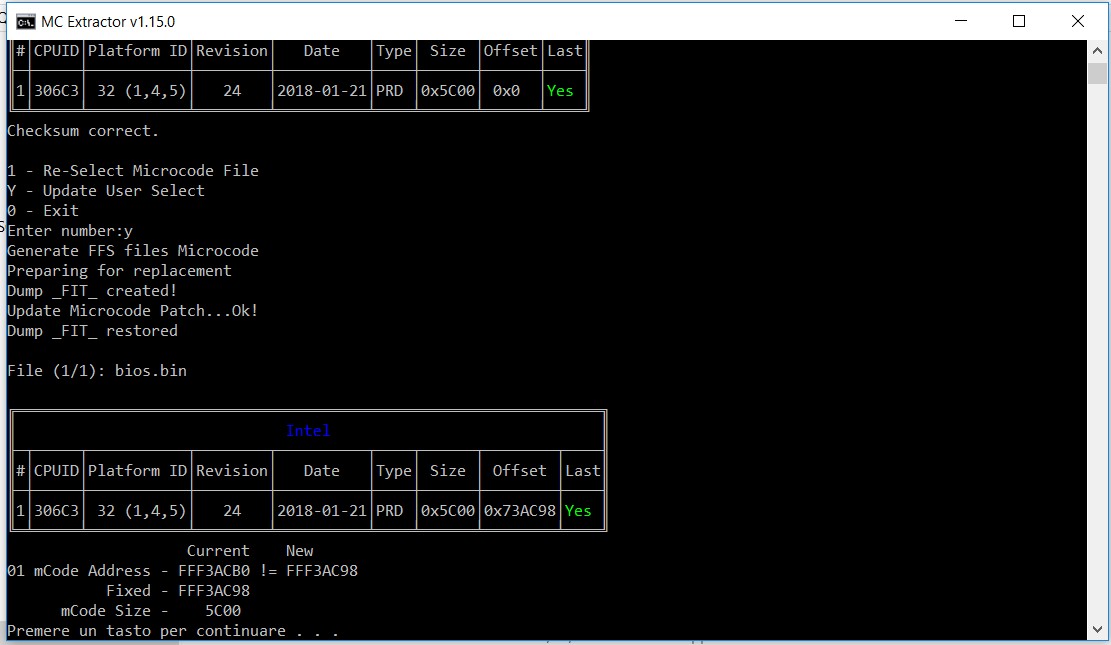Click the 'New' column label
1111x645 pixels.
coord(299,551)
